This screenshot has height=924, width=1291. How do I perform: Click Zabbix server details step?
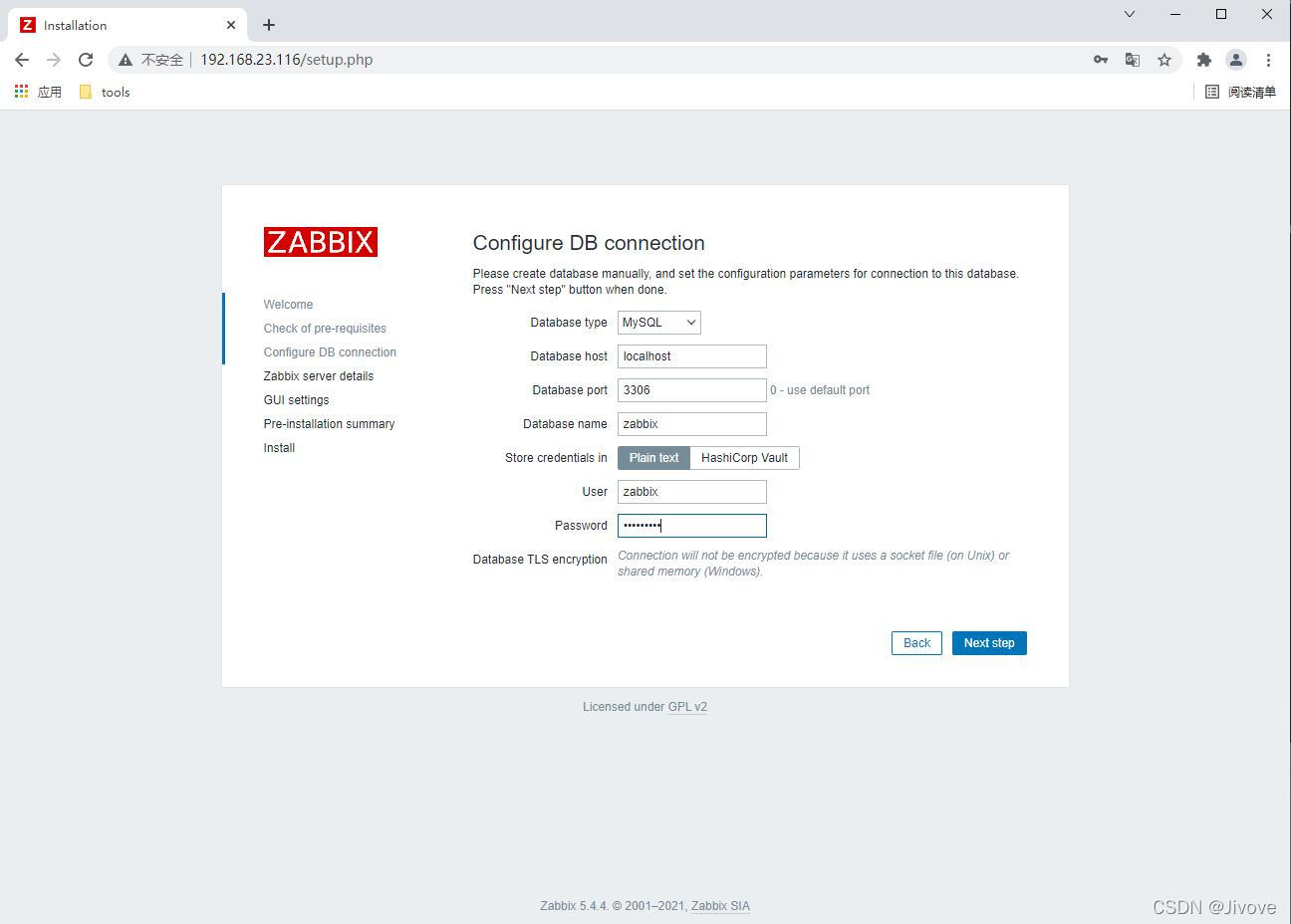319,376
